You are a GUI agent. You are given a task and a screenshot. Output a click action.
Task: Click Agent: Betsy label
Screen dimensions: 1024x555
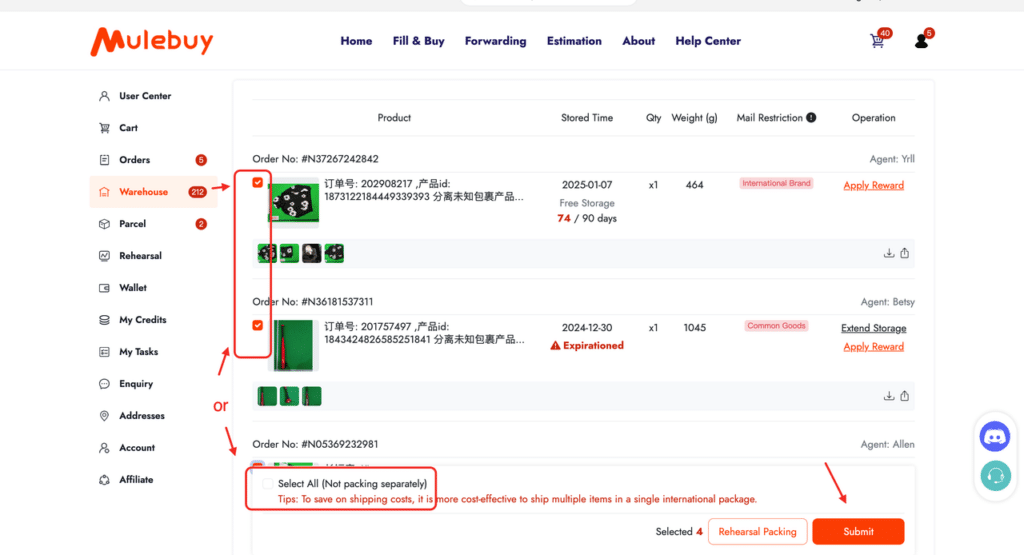(x=888, y=302)
